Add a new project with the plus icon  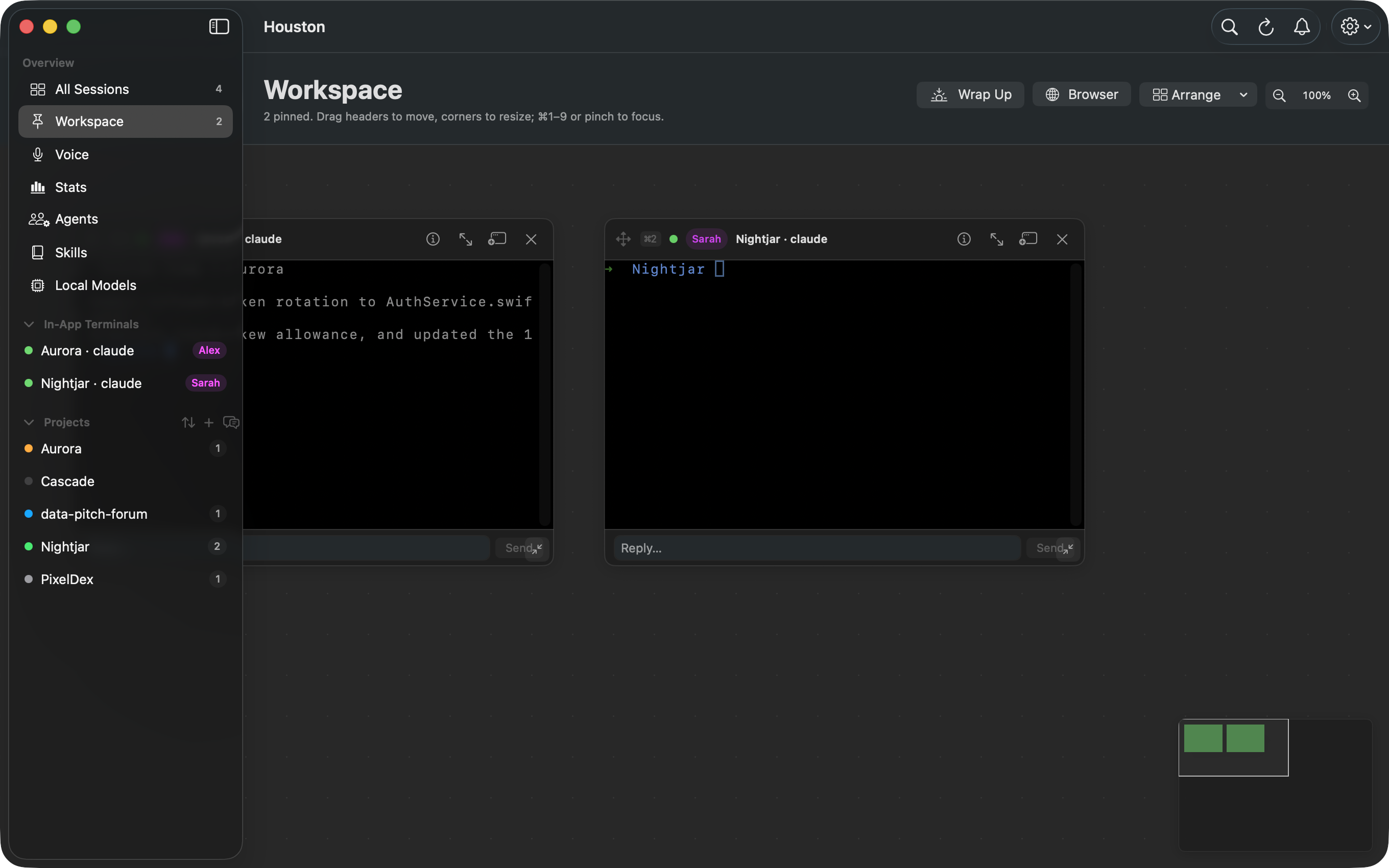(x=209, y=423)
